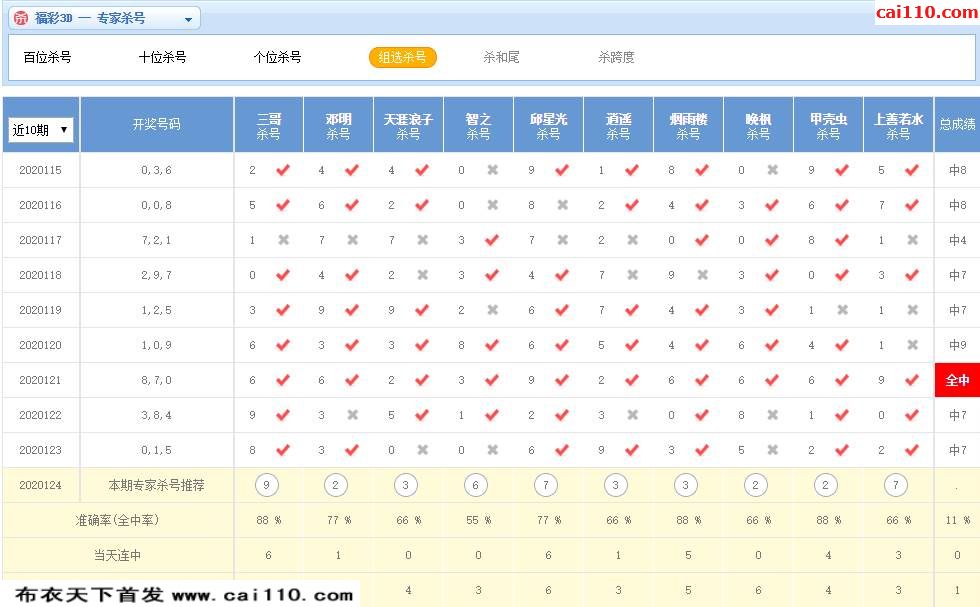Click the period number 2020119

click(x=41, y=310)
